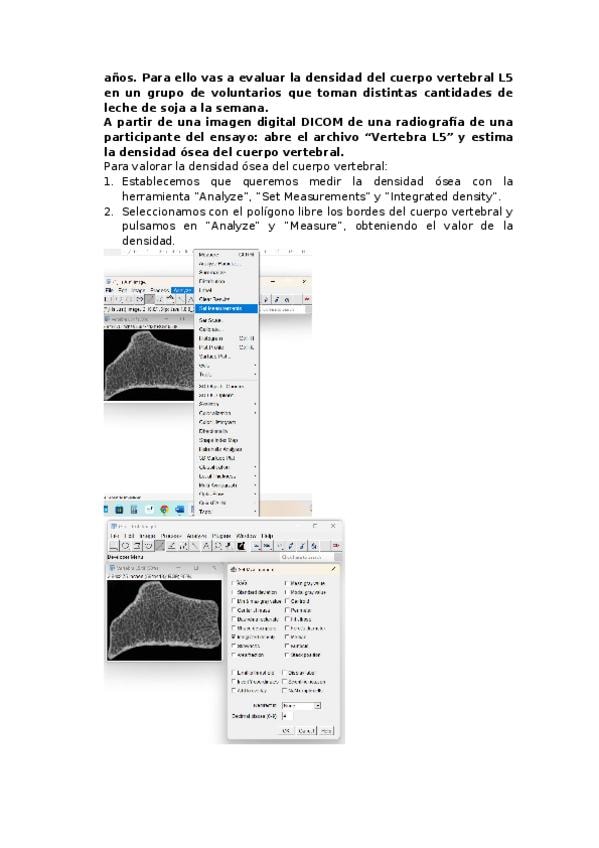
Task: Enable the Area checkbox in Set Measurements
Action: click(234, 584)
